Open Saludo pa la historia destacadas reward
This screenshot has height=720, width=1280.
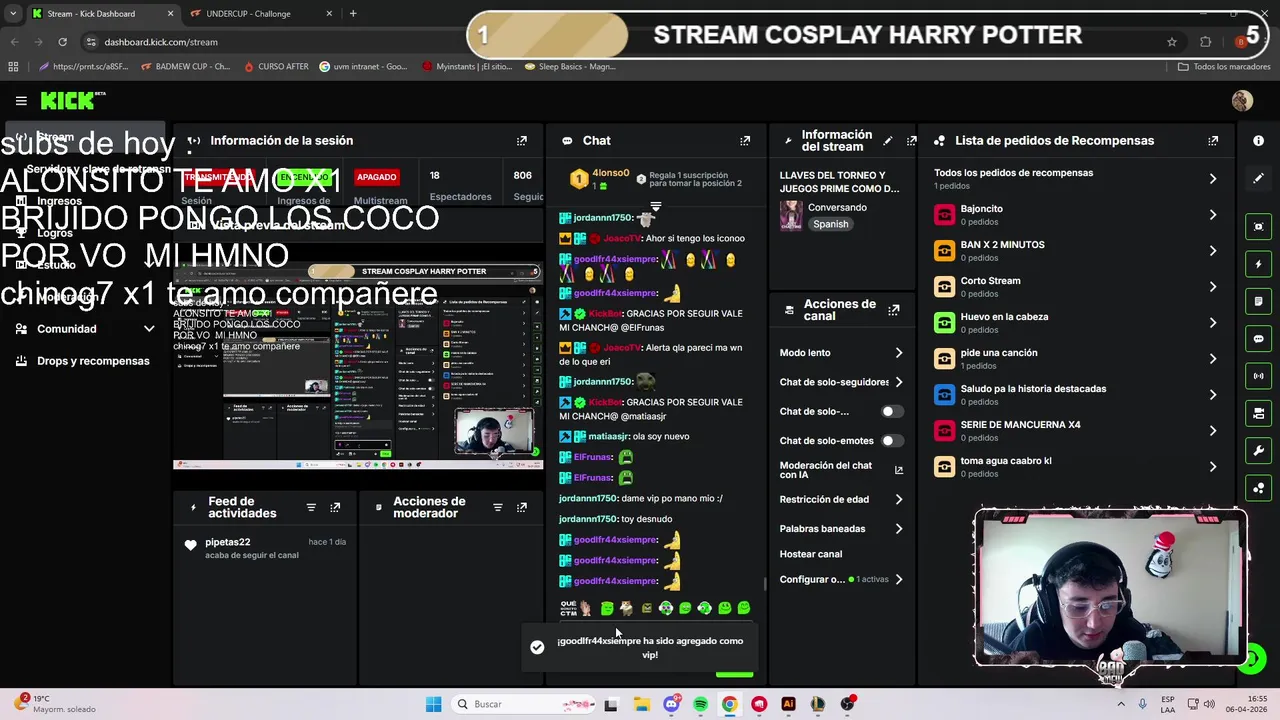(1076, 395)
